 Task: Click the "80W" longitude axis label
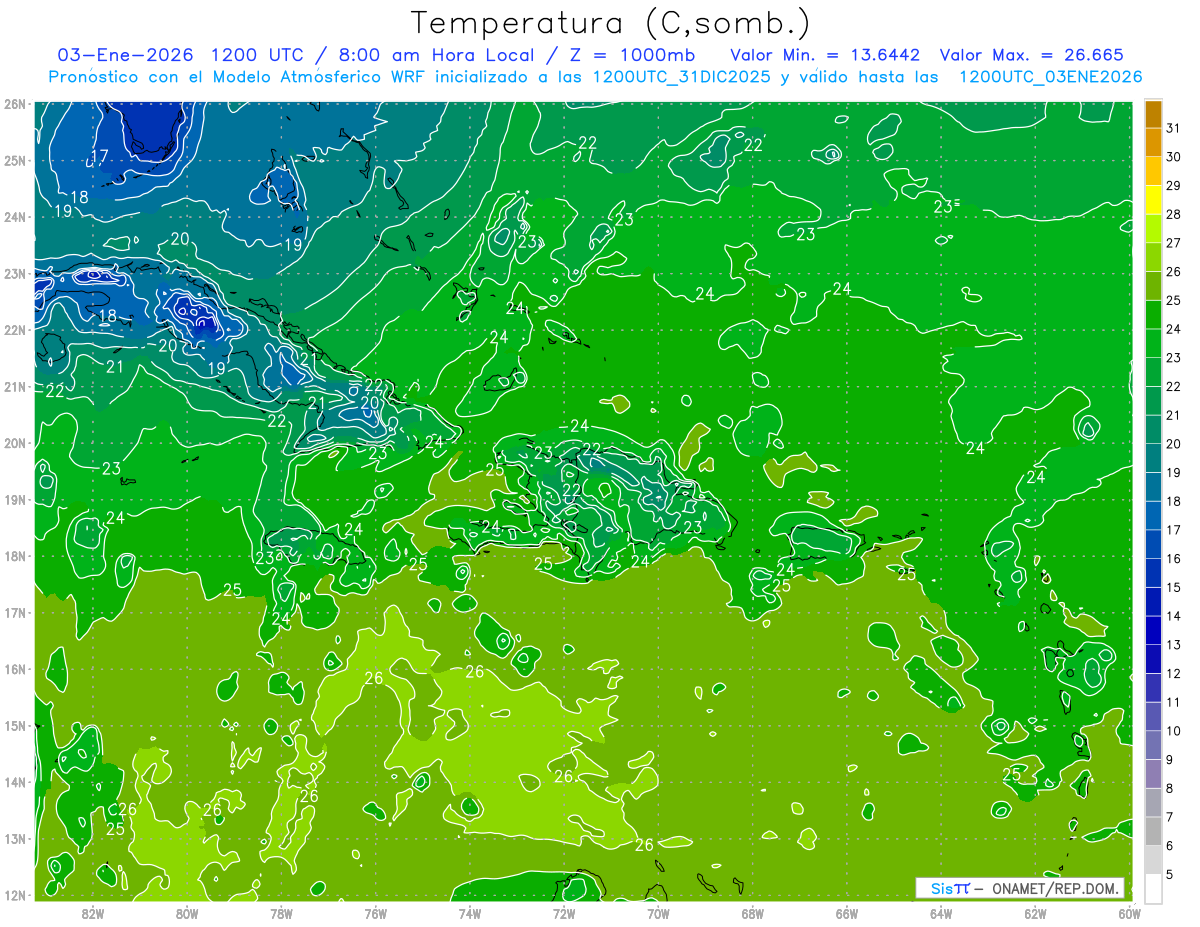tap(187, 913)
